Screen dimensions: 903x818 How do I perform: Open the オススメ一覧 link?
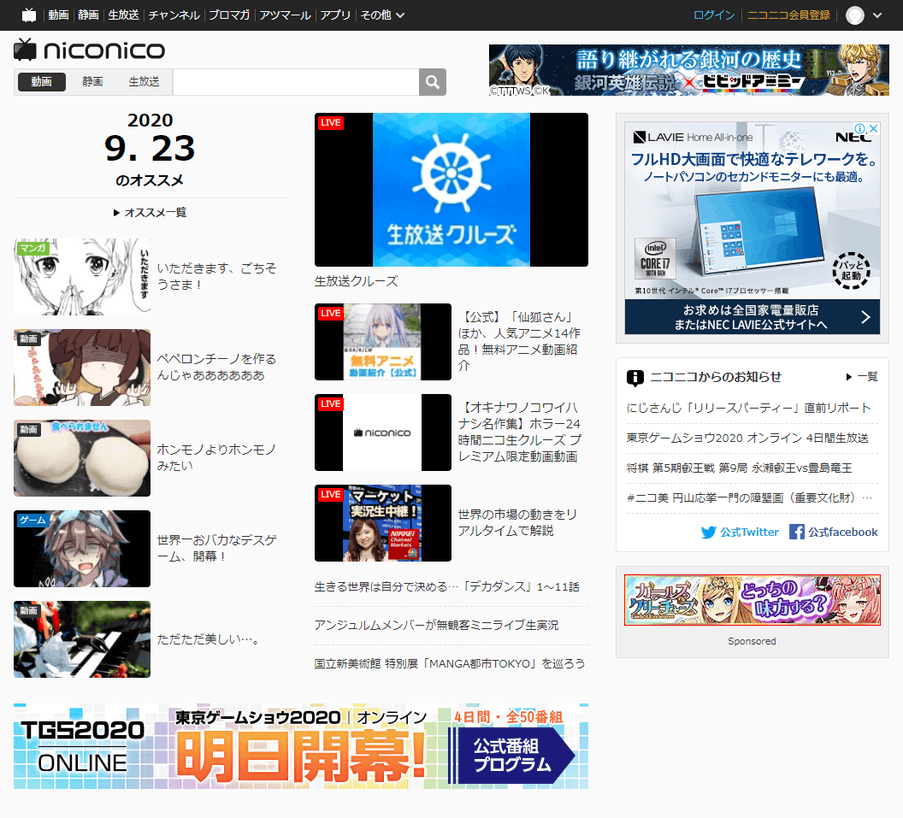tap(150, 213)
